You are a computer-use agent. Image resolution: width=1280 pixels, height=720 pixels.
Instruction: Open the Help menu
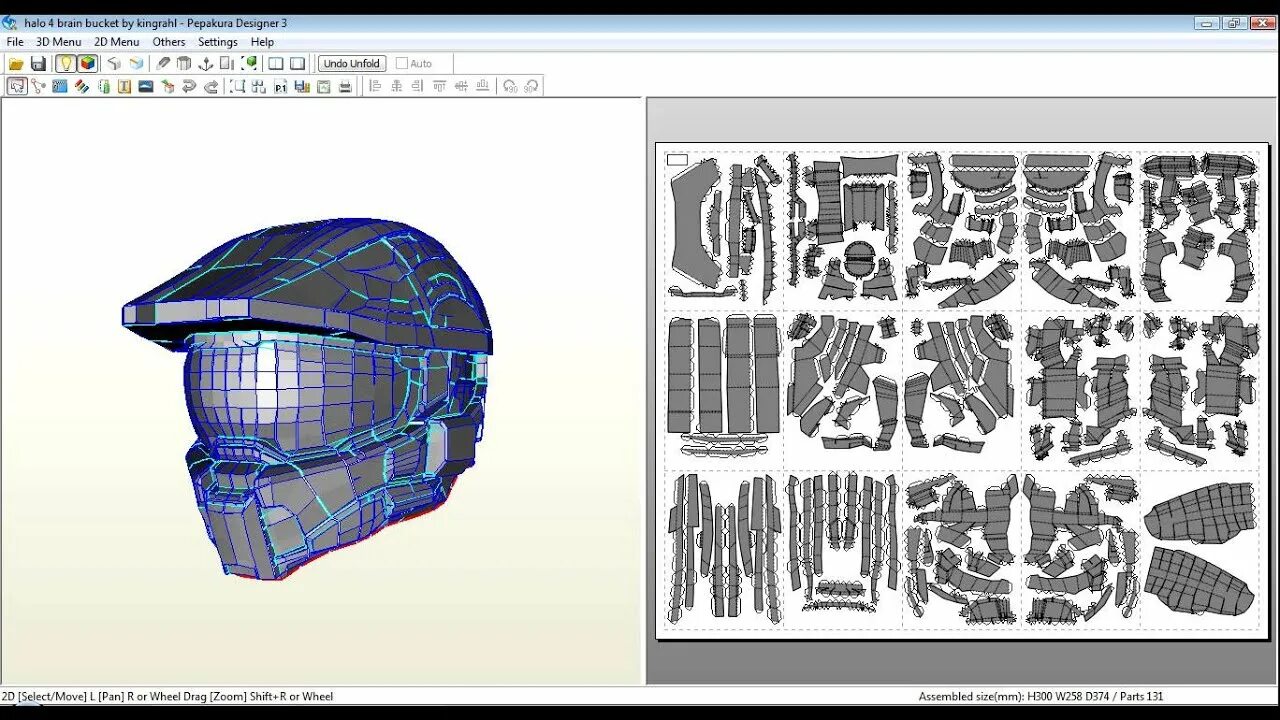(x=261, y=42)
